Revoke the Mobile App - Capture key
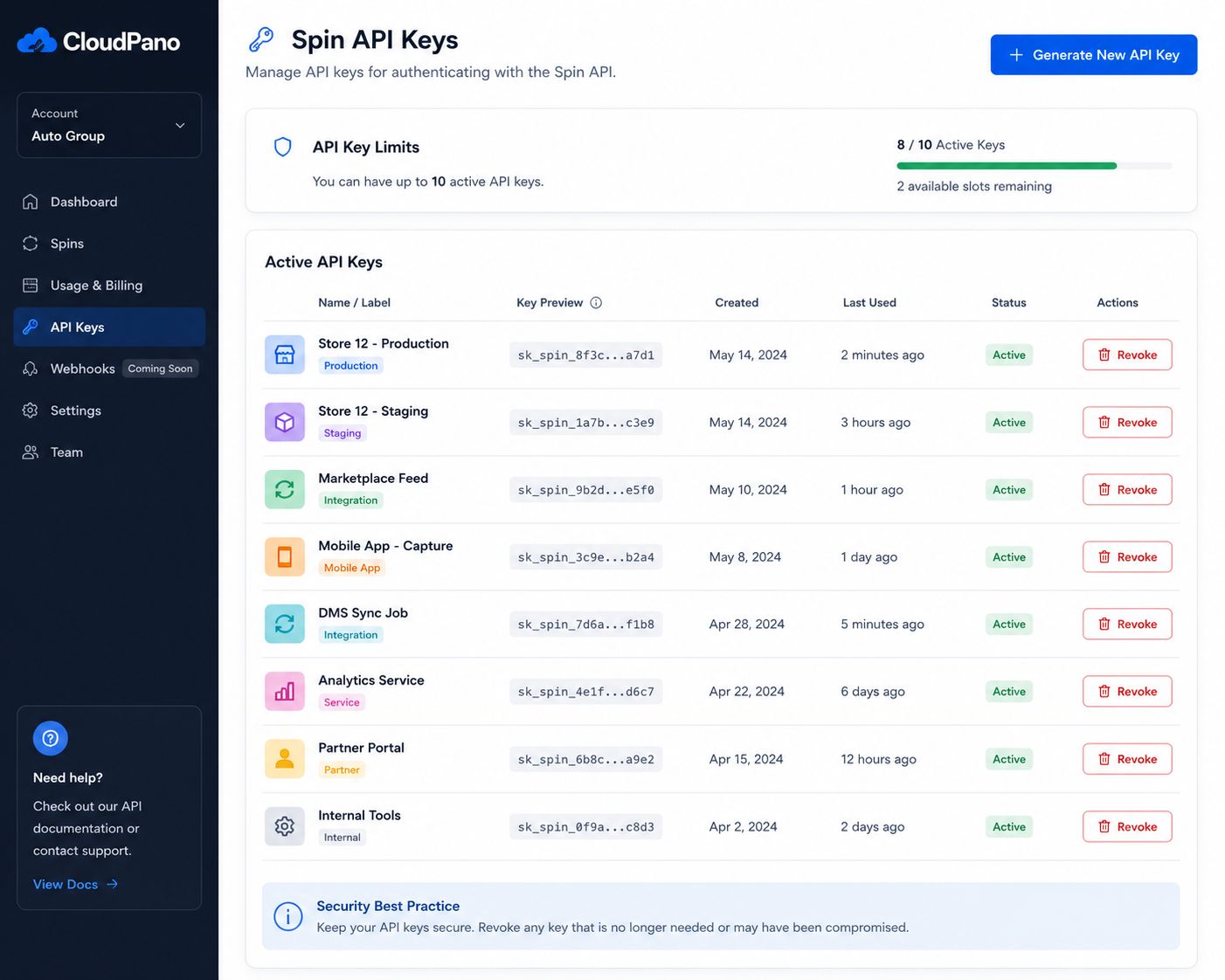This screenshot has width=1225, height=980. pyautogui.click(x=1127, y=556)
